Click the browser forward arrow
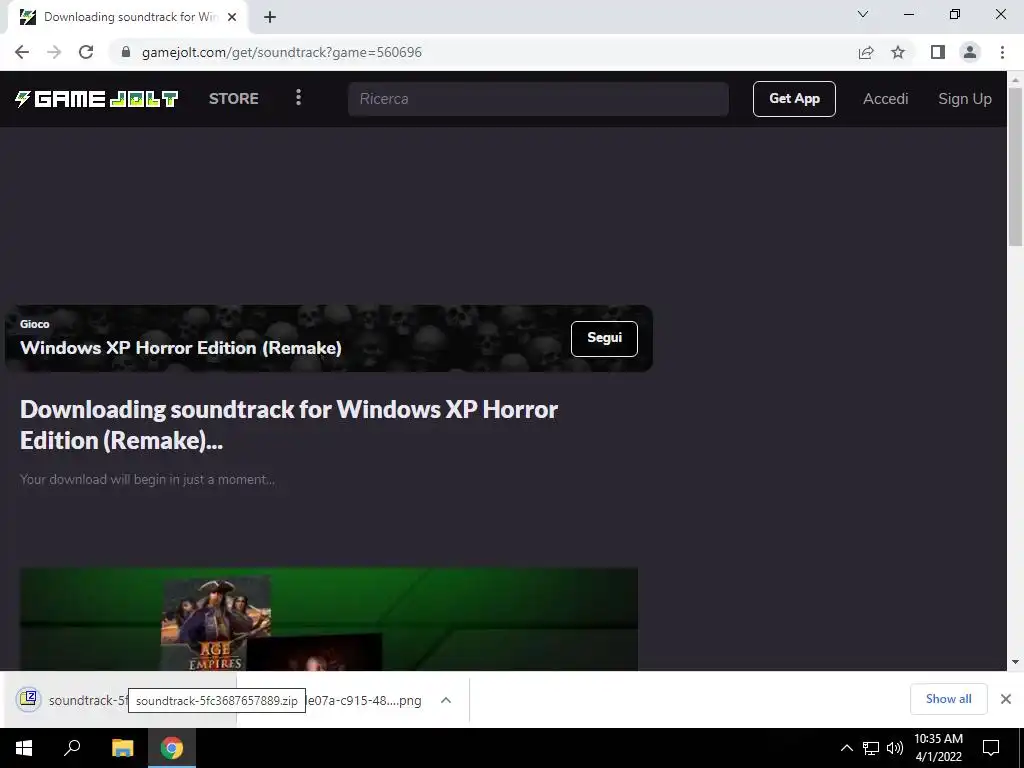1024x768 pixels. click(54, 52)
